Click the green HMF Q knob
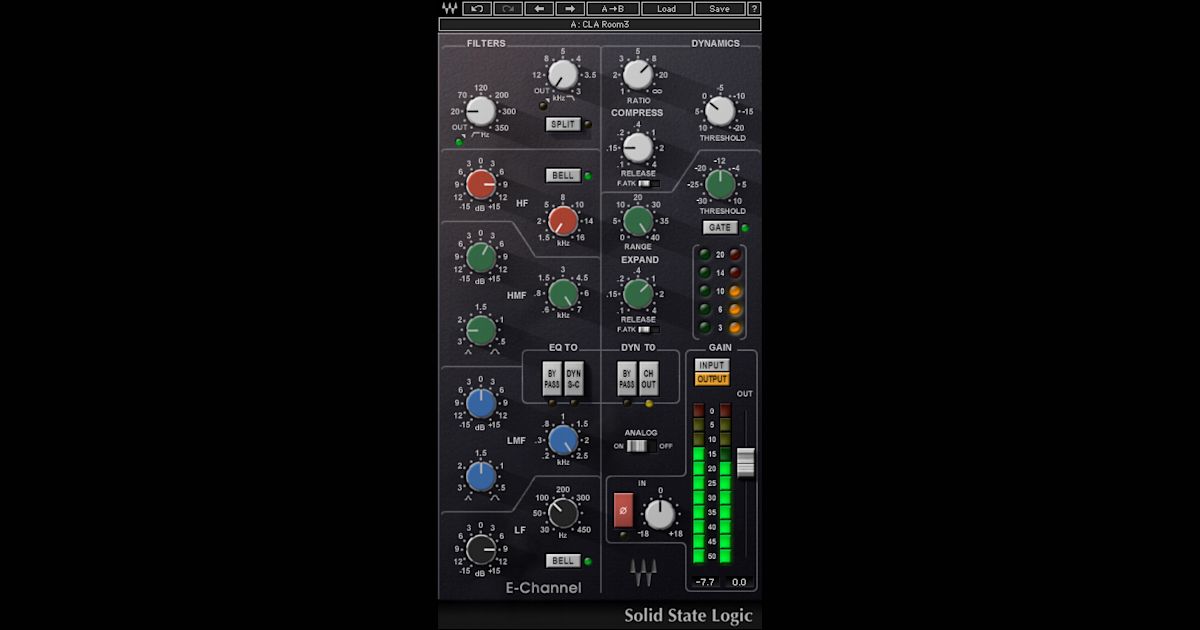This screenshot has height=630, width=1200. pyautogui.click(x=481, y=330)
